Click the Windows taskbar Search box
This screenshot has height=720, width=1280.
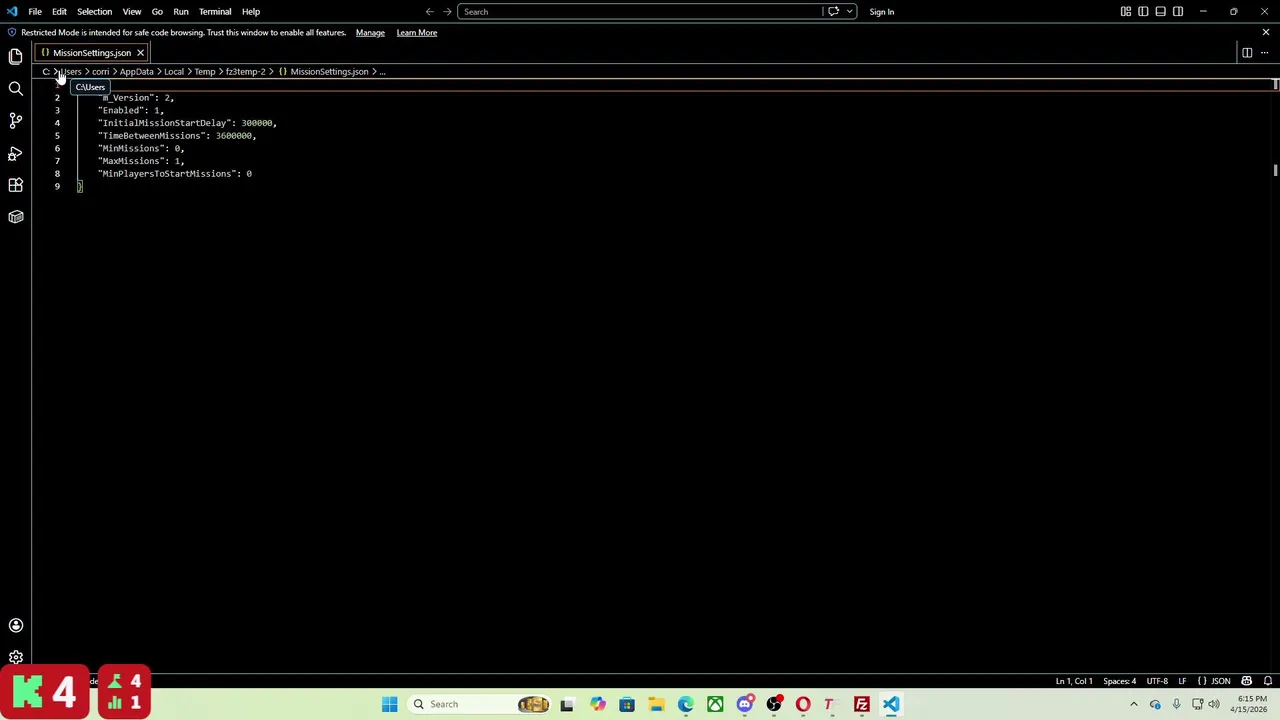coord(478,704)
